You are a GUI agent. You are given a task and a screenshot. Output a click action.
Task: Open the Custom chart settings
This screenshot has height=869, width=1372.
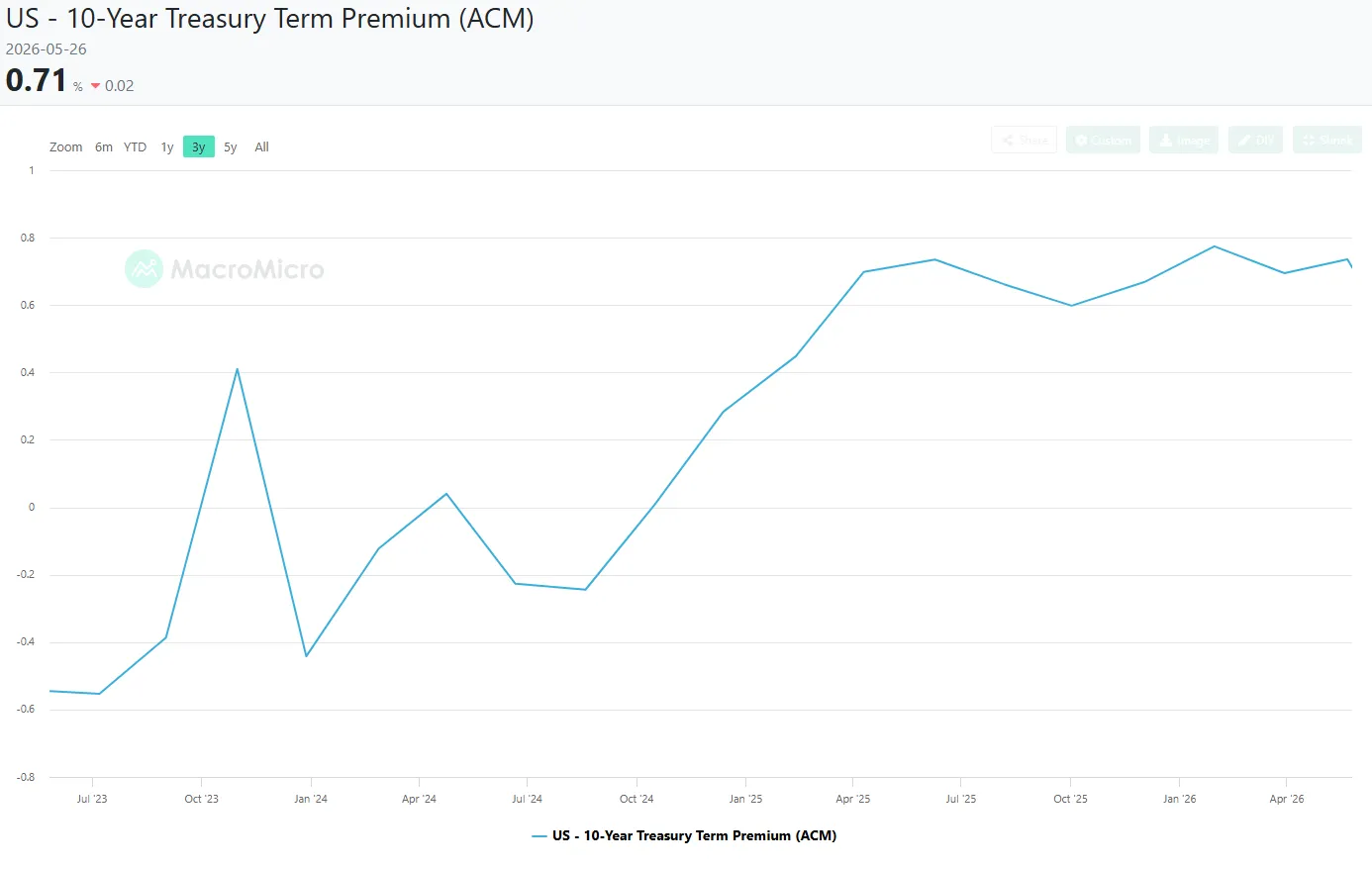coord(1103,140)
